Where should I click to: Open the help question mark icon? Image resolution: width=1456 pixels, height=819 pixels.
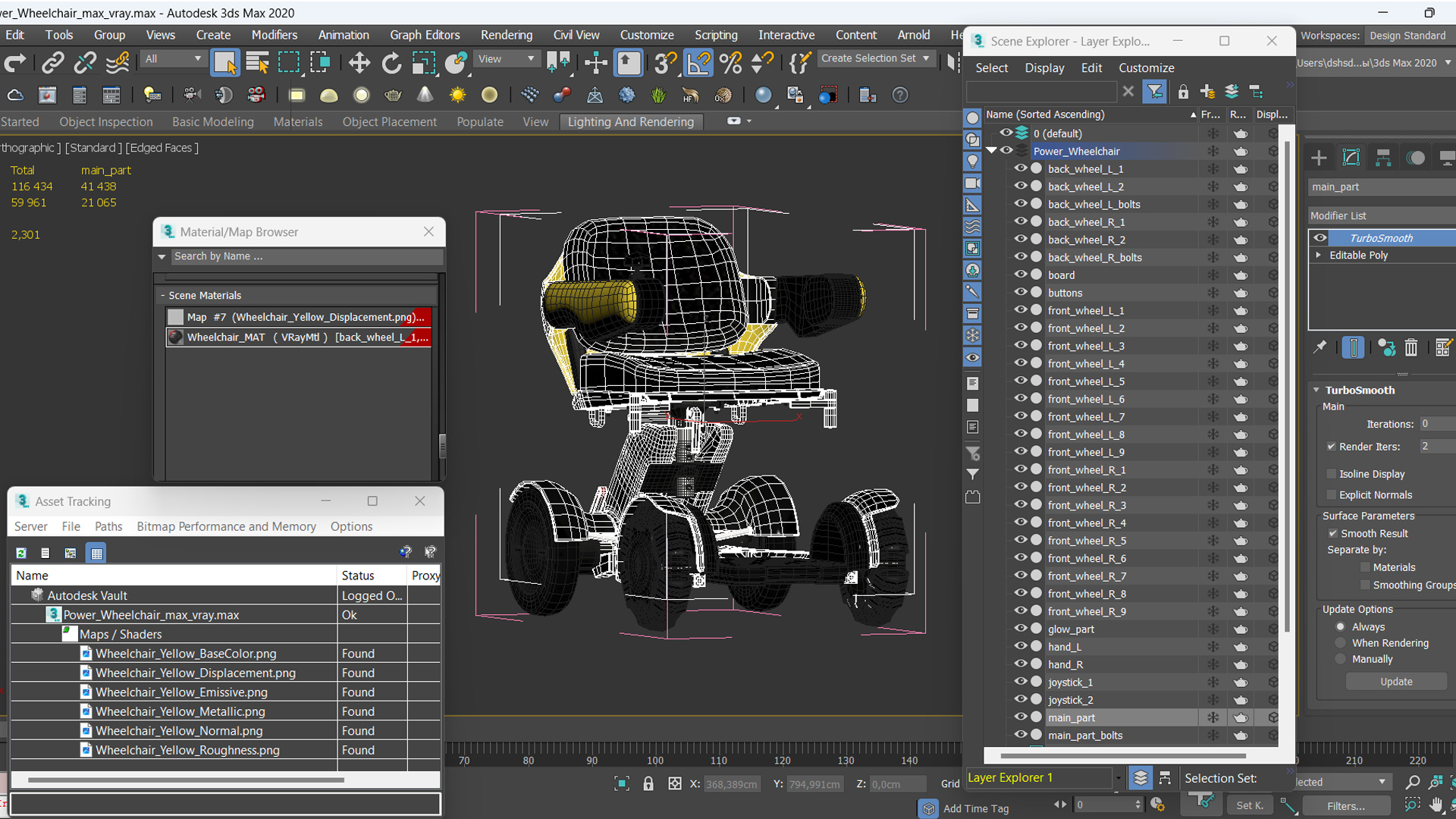pos(900,96)
